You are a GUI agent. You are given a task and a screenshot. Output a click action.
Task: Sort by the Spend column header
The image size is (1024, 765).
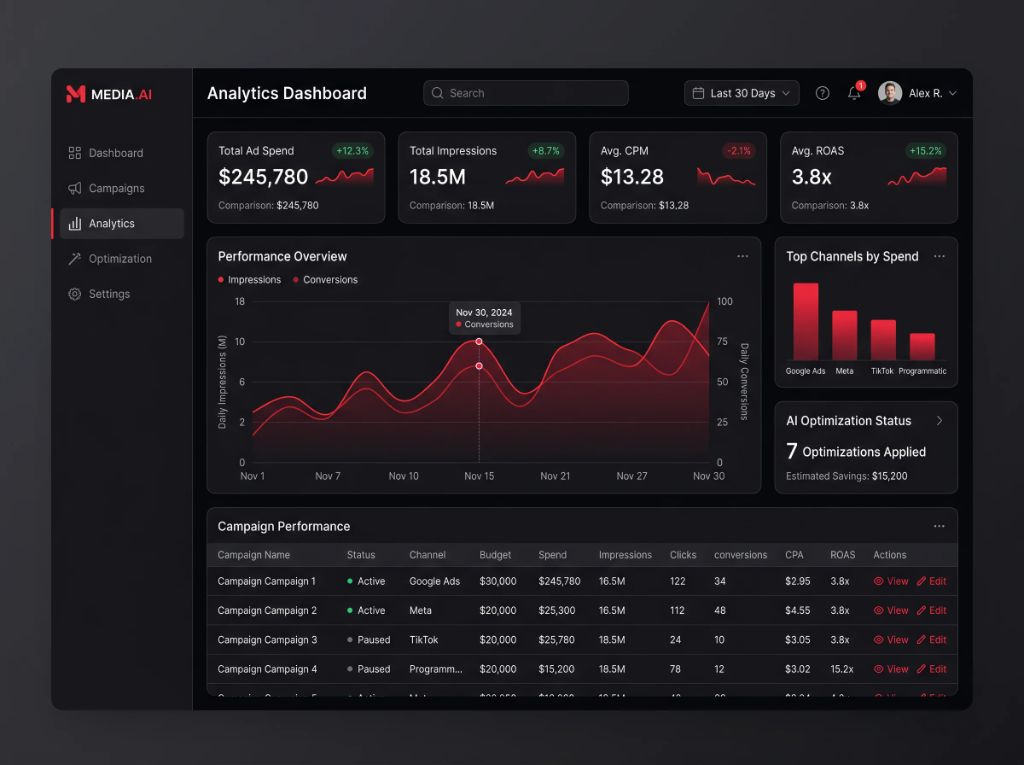click(x=552, y=555)
